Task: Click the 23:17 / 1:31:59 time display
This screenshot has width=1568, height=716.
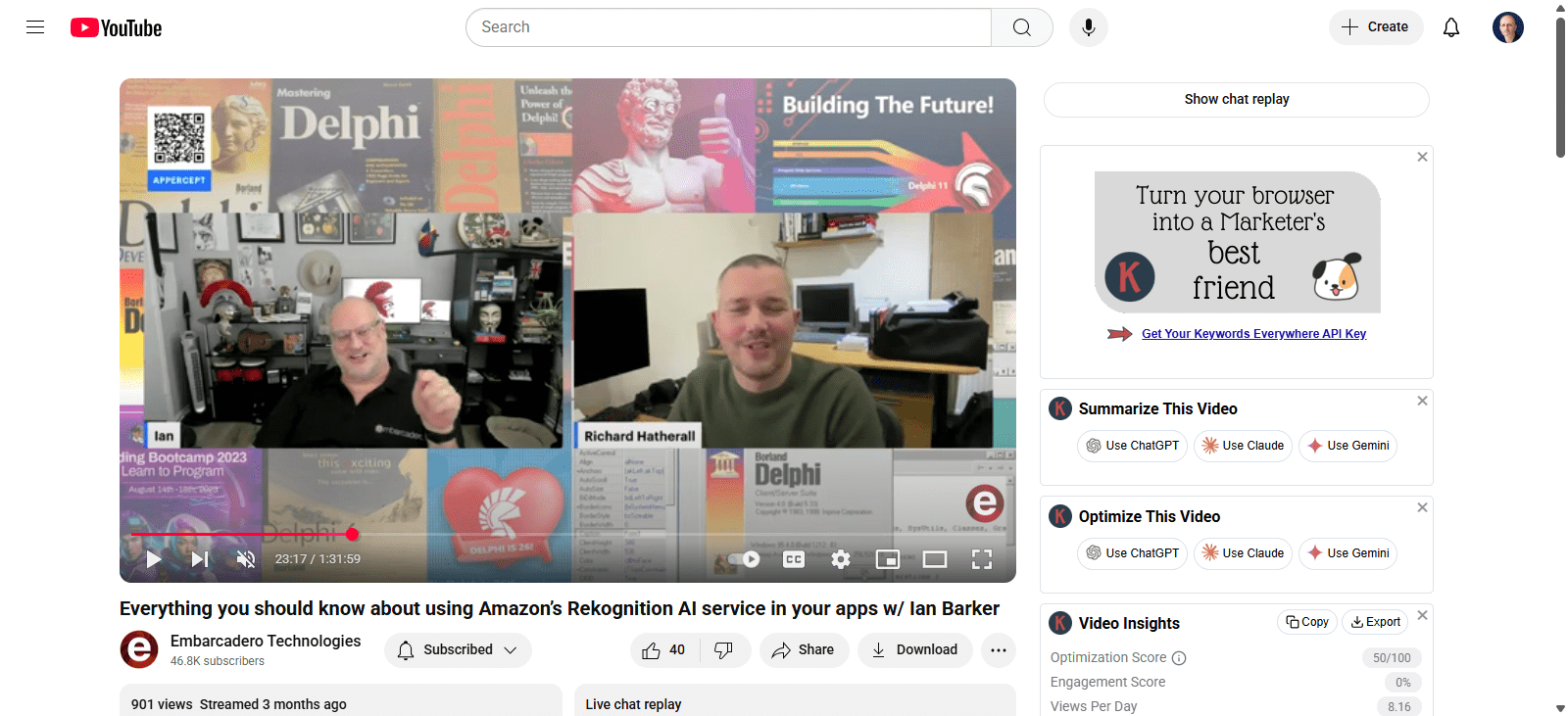Action: (318, 559)
